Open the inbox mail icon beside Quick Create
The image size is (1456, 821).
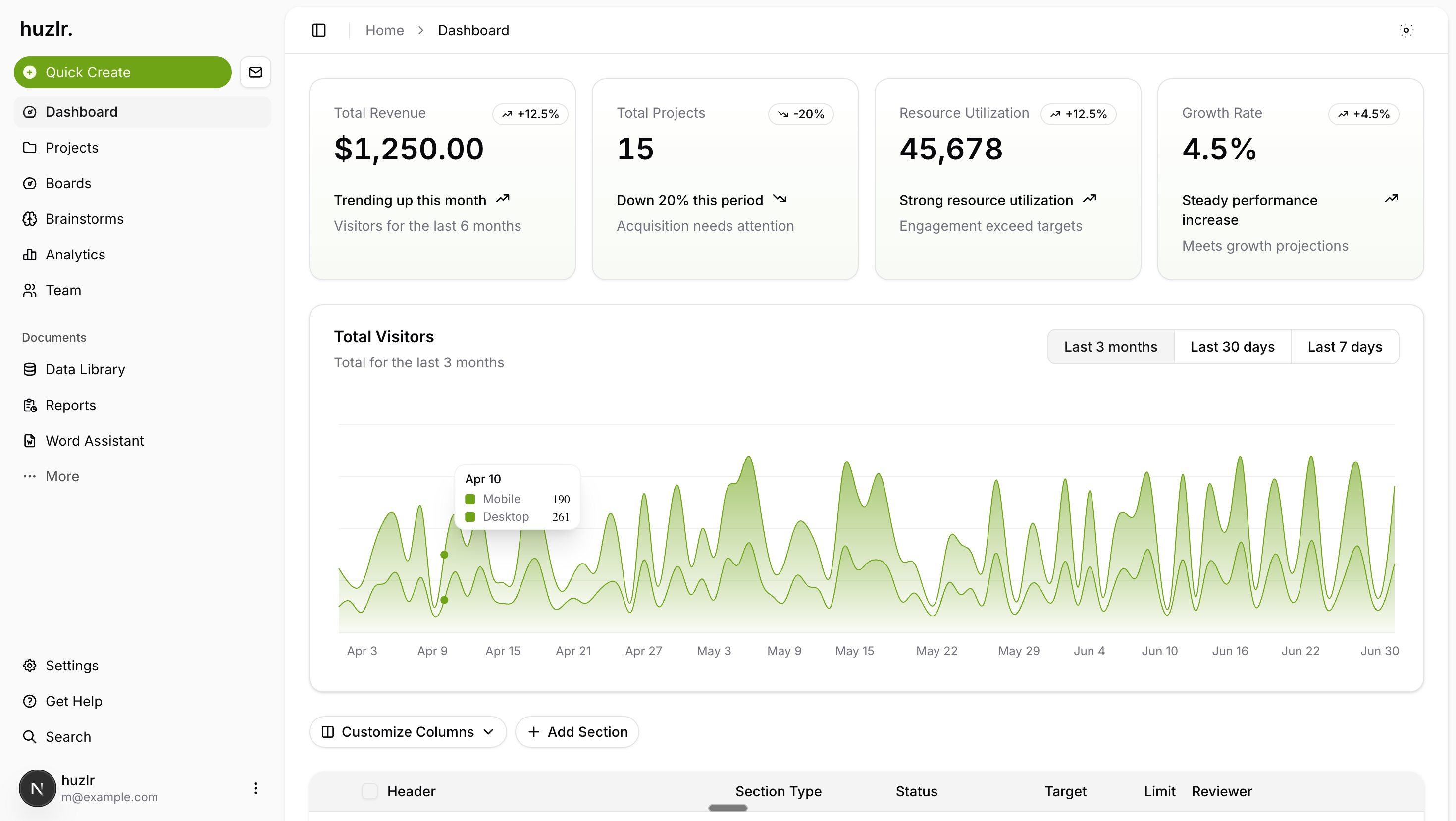coord(256,72)
